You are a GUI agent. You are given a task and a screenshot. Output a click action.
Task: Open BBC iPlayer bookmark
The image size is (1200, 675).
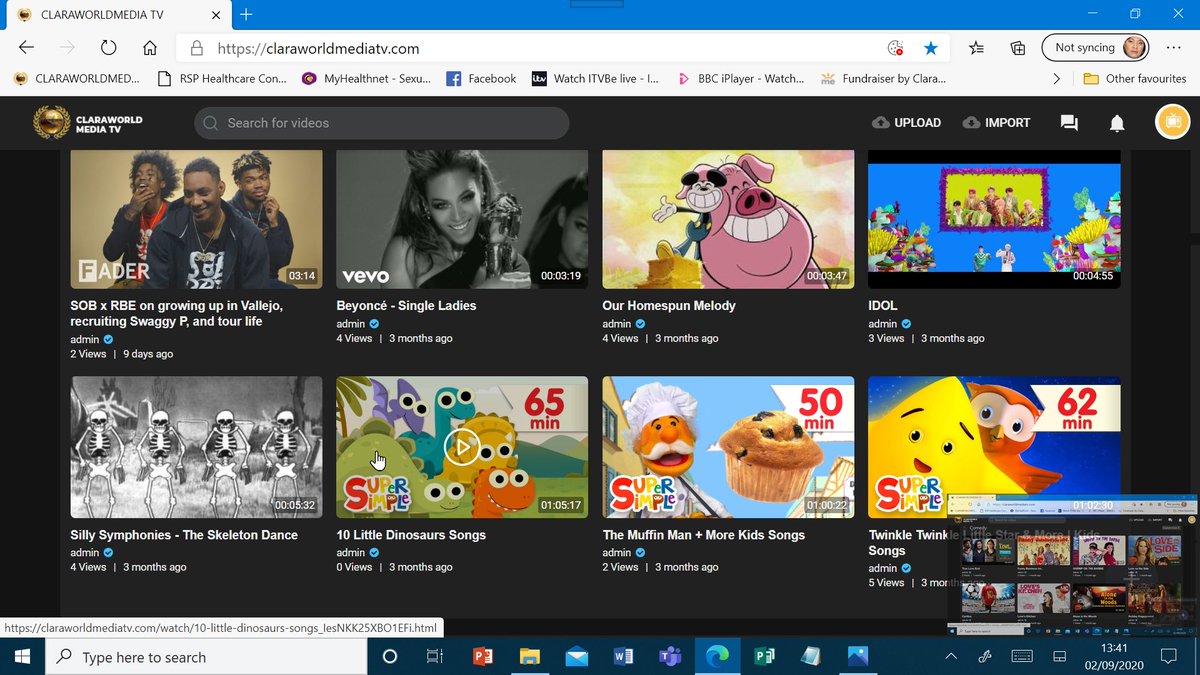[740, 78]
